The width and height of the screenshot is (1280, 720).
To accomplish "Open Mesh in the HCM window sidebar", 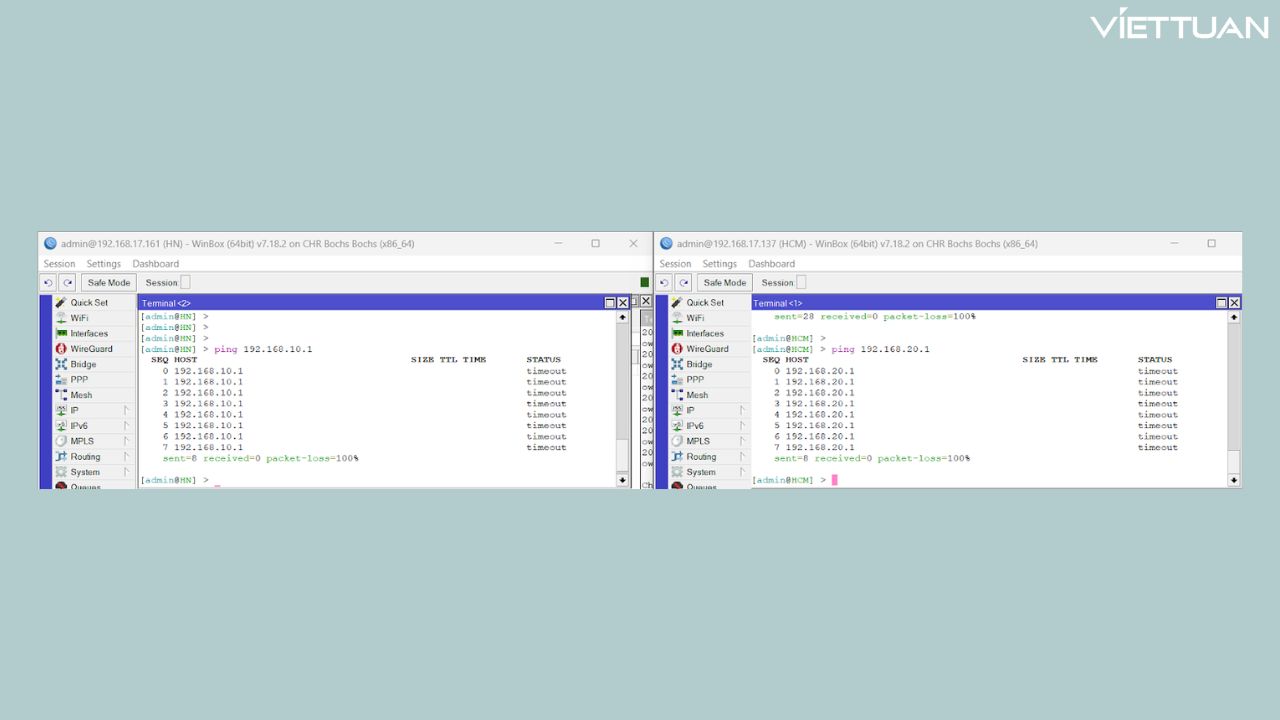I will (697, 395).
